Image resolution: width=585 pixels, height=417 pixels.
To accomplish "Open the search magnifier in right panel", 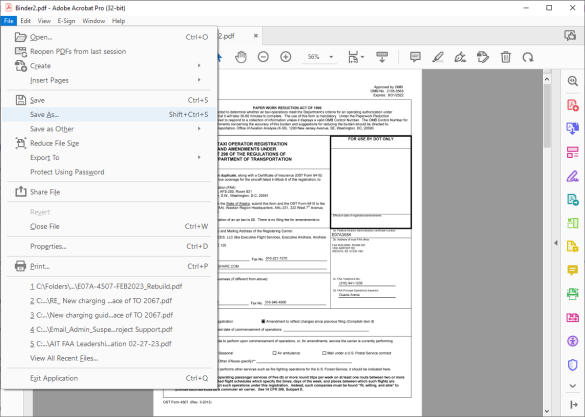I will 573,81.
